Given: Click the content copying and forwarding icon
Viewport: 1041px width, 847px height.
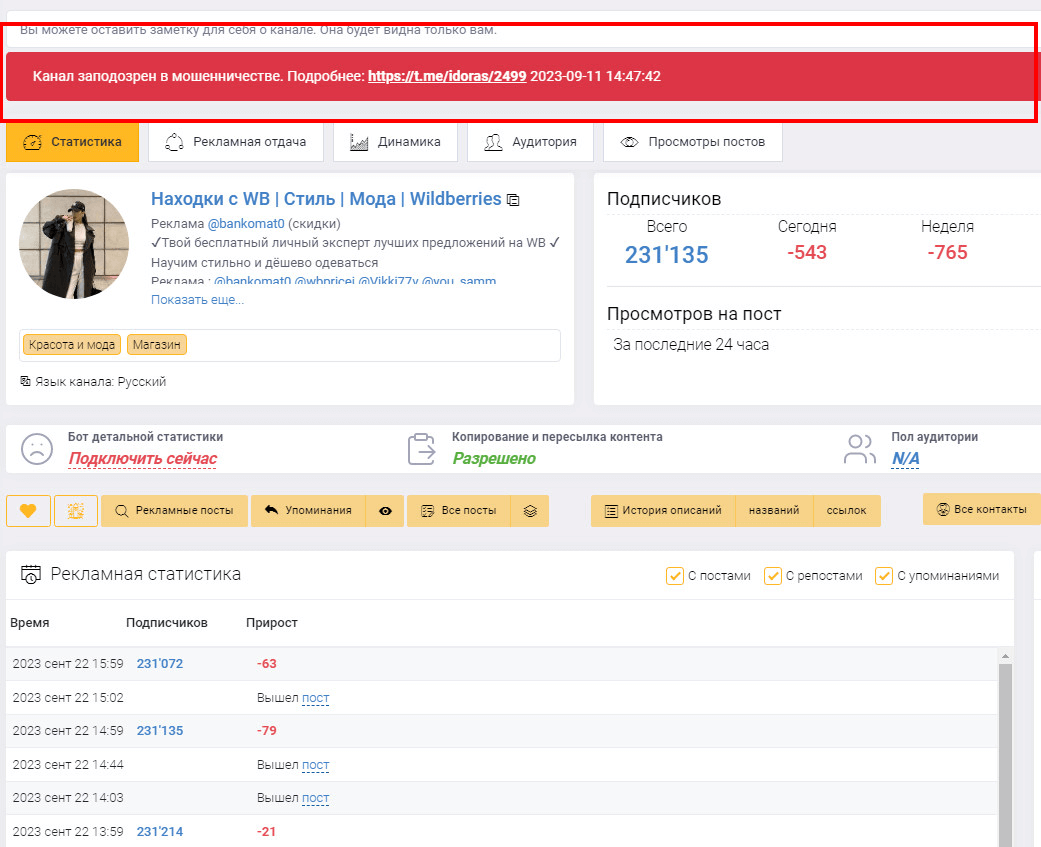Looking at the screenshot, I should point(422,449).
